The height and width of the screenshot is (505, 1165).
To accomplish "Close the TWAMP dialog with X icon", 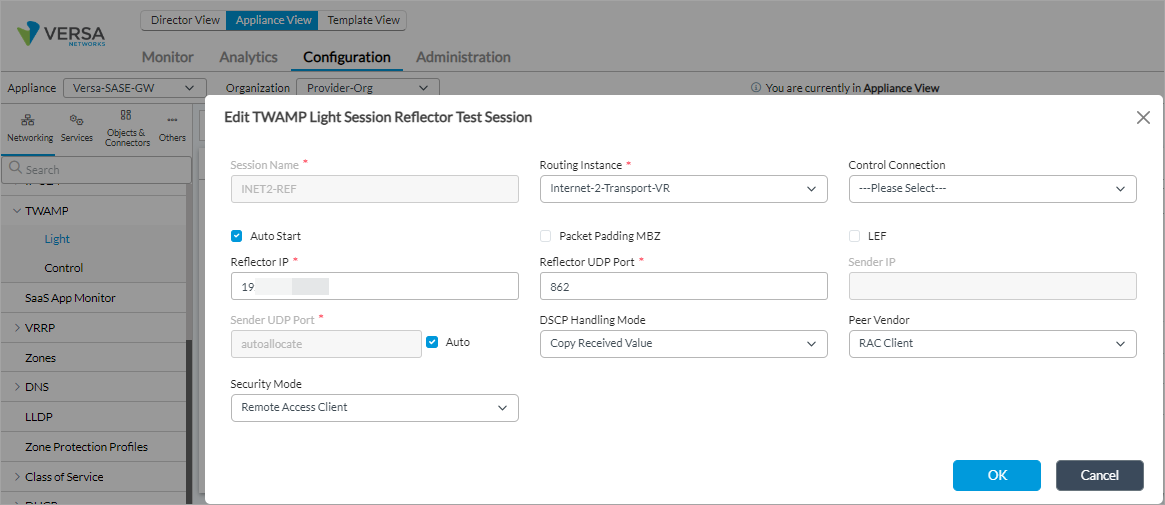I will point(1143,117).
